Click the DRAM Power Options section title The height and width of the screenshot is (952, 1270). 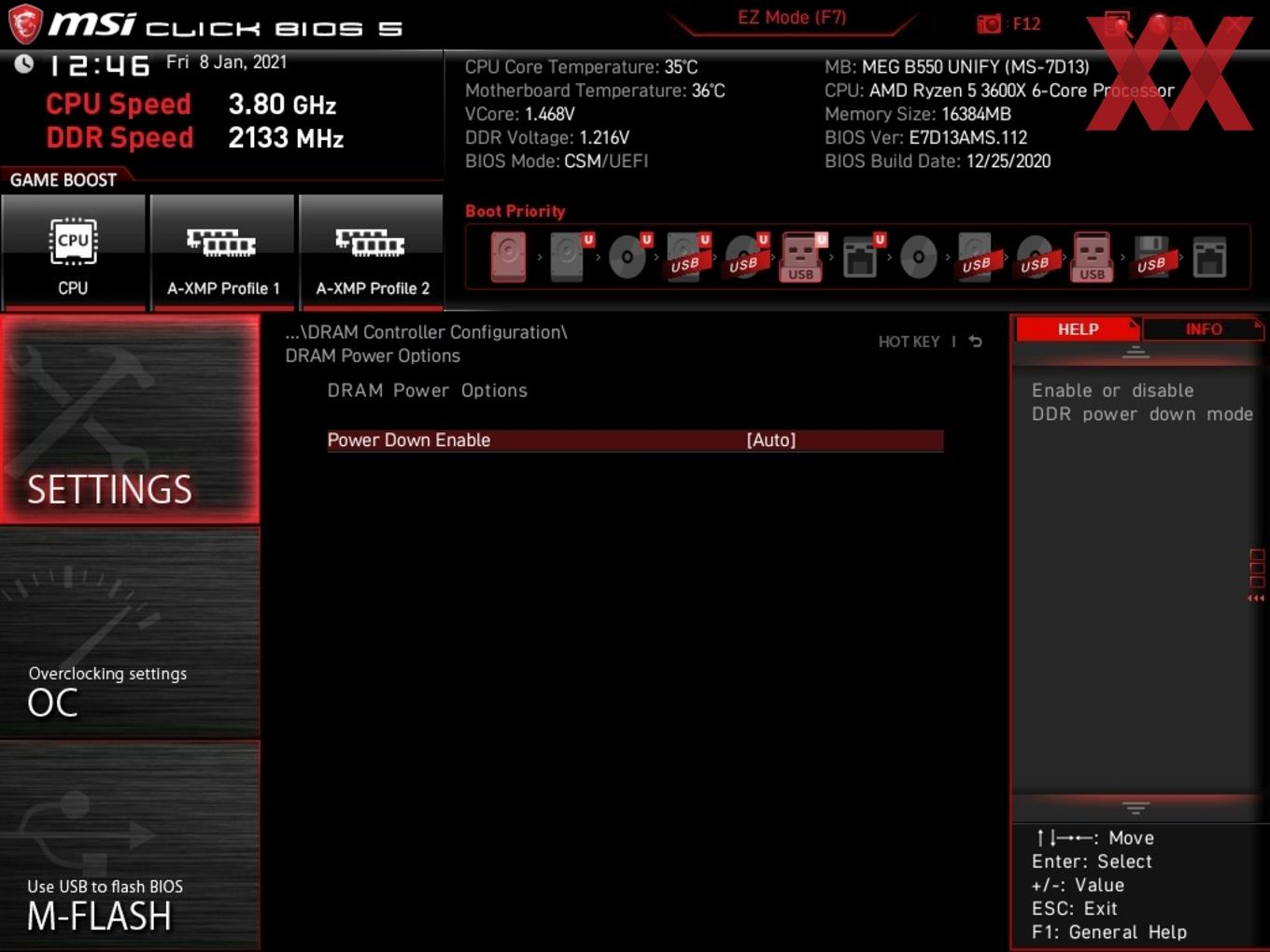pyautogui.click(x=427, y=390)
